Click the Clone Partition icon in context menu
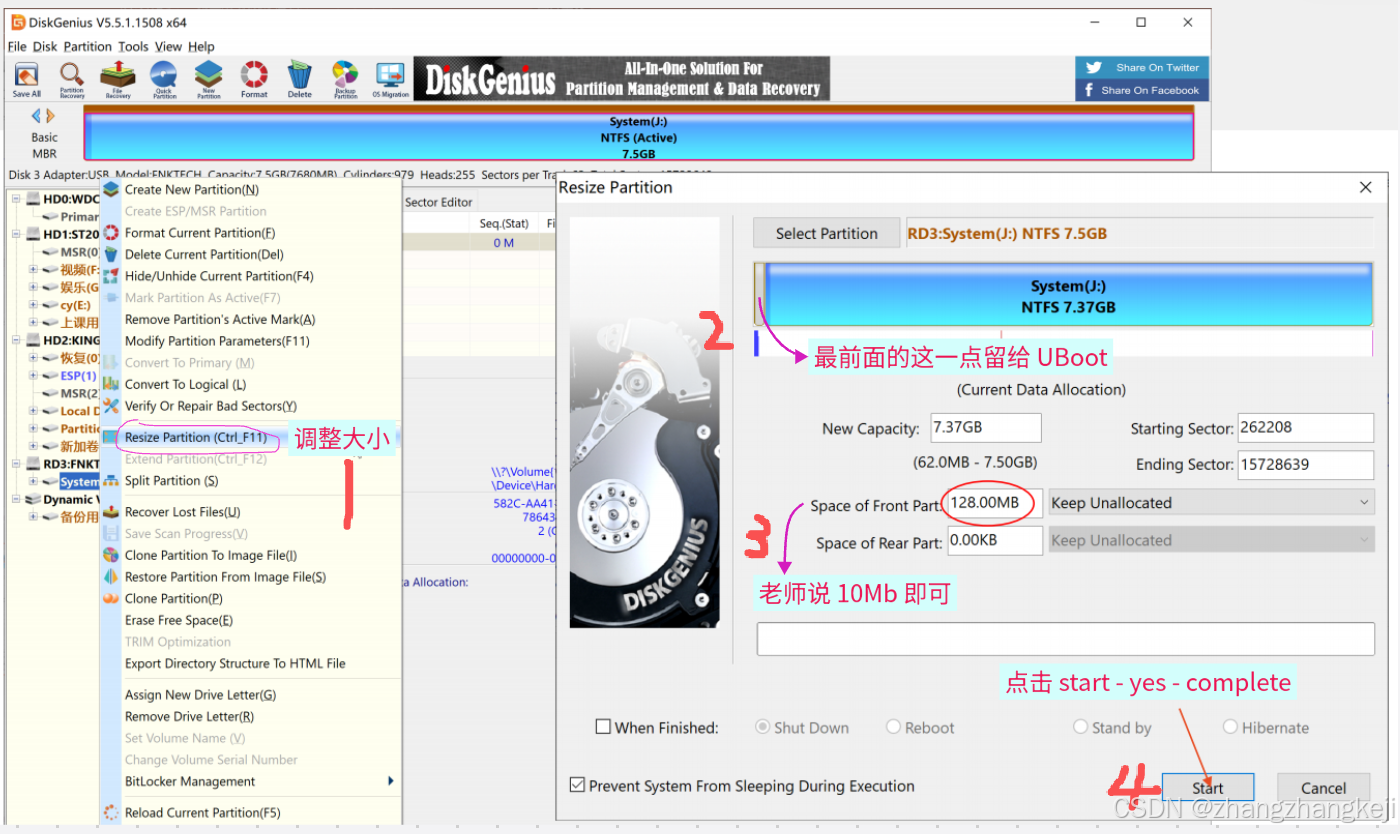 click(x=111, y=599)
